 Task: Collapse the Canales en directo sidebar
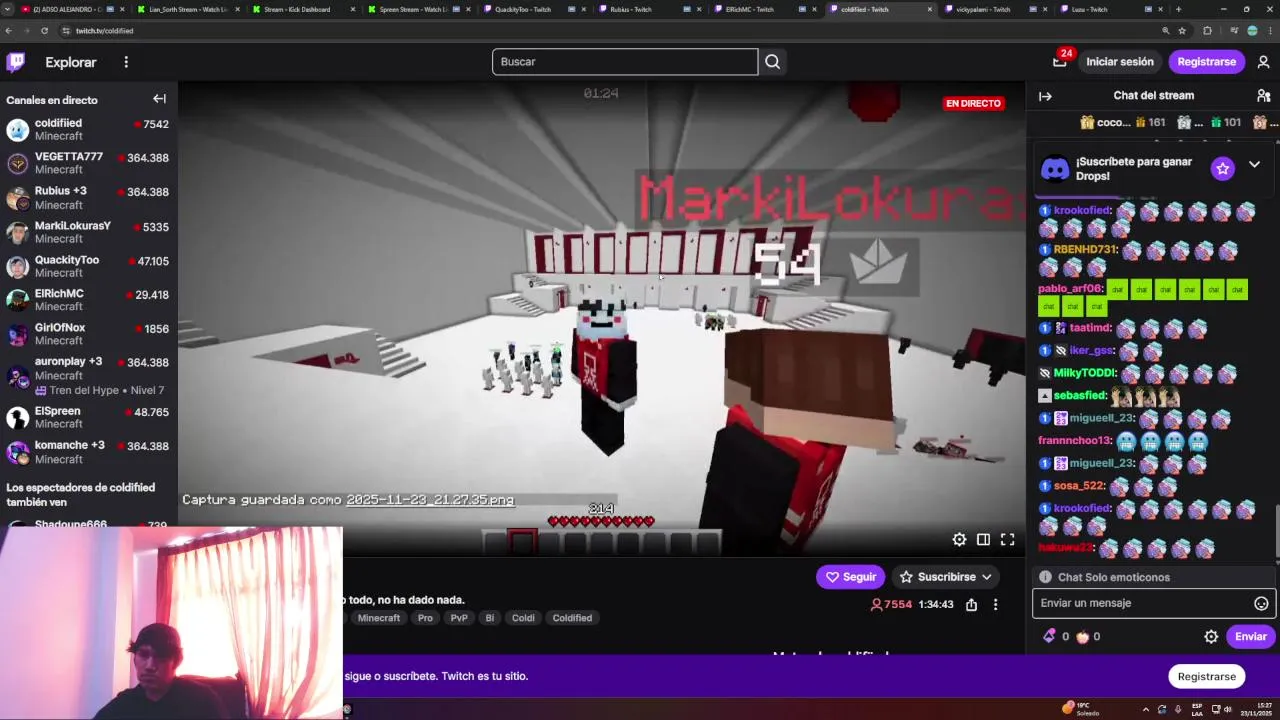tap(159, 99)
